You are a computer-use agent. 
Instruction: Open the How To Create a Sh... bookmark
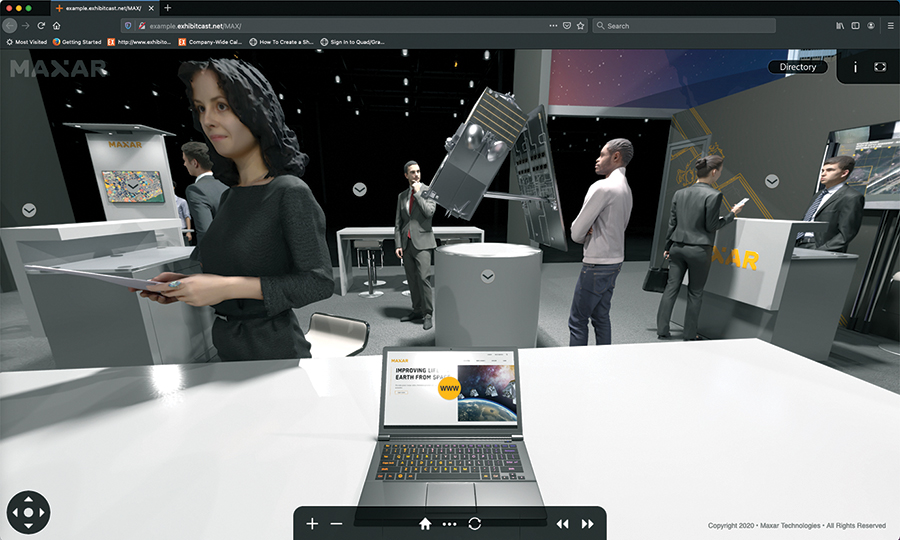(x=281, y=42)
